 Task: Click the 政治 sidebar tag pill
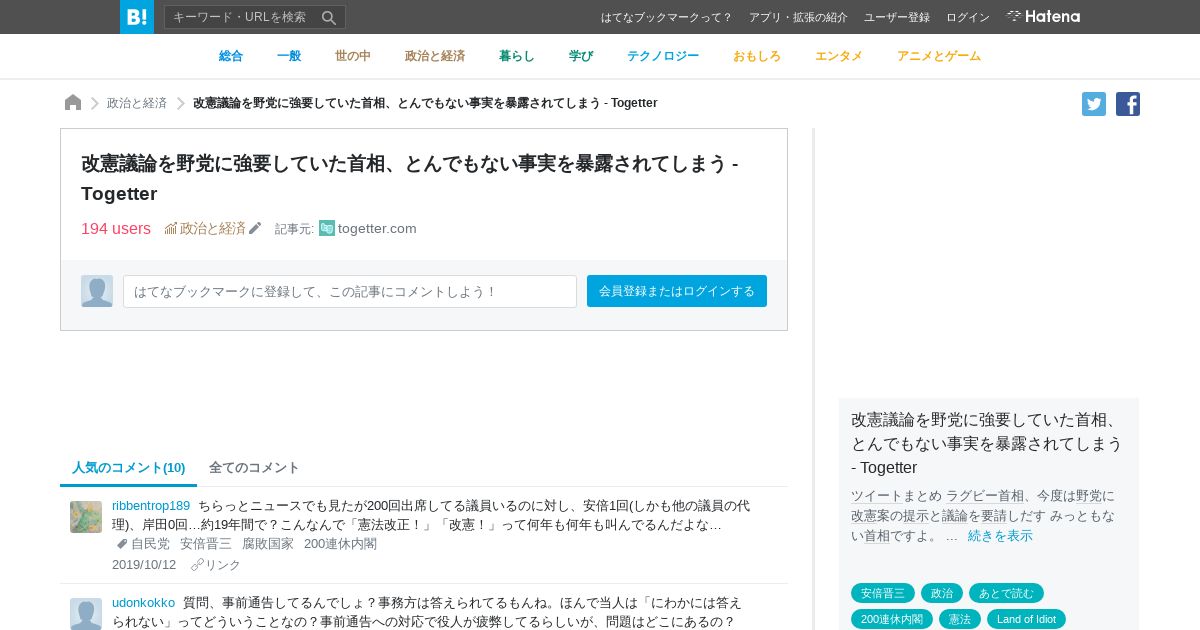pos(942,593)
